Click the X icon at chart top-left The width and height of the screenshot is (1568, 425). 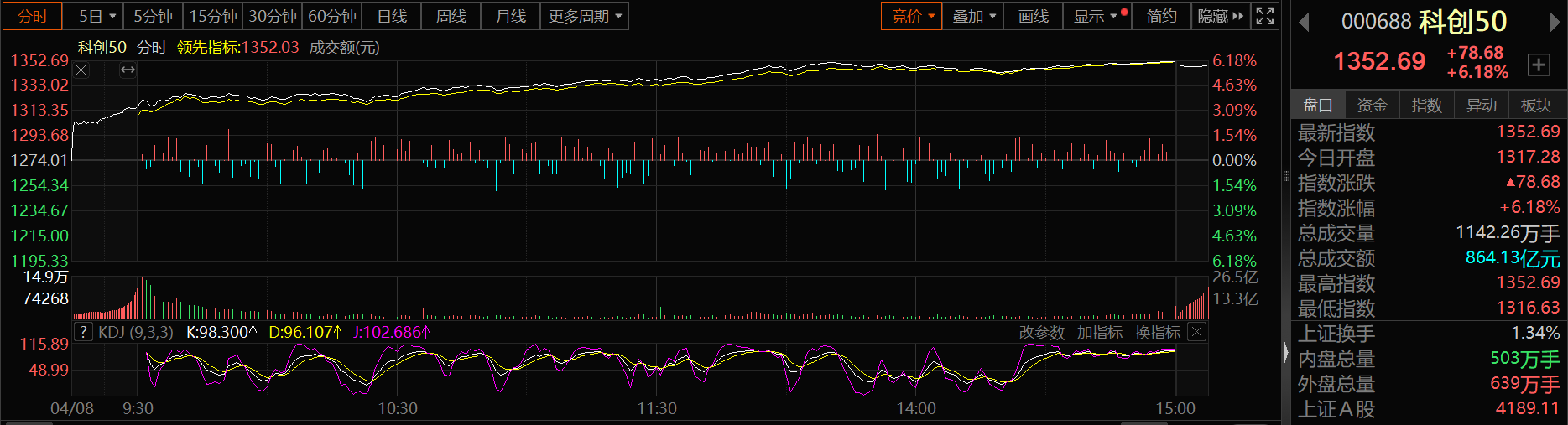pyautogui.click(x=81, y=70)
